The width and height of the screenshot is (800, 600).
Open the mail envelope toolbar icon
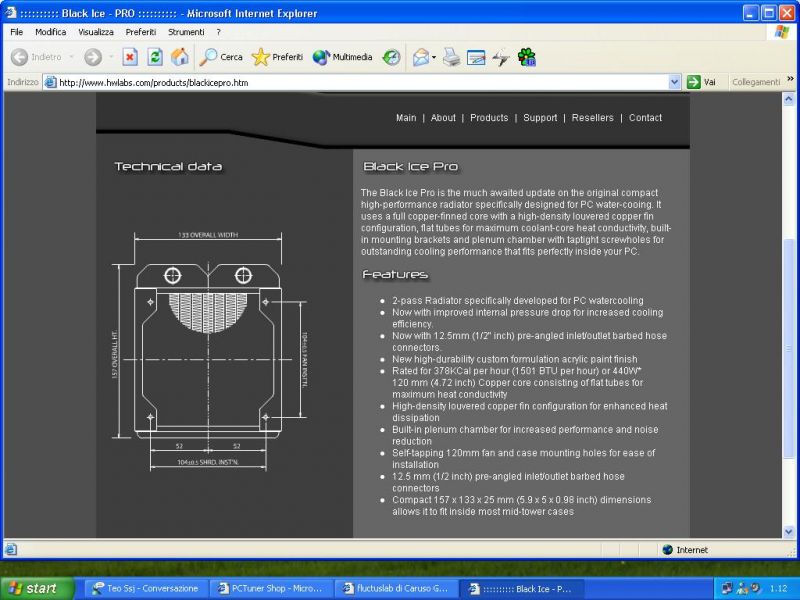pos(421,57)
